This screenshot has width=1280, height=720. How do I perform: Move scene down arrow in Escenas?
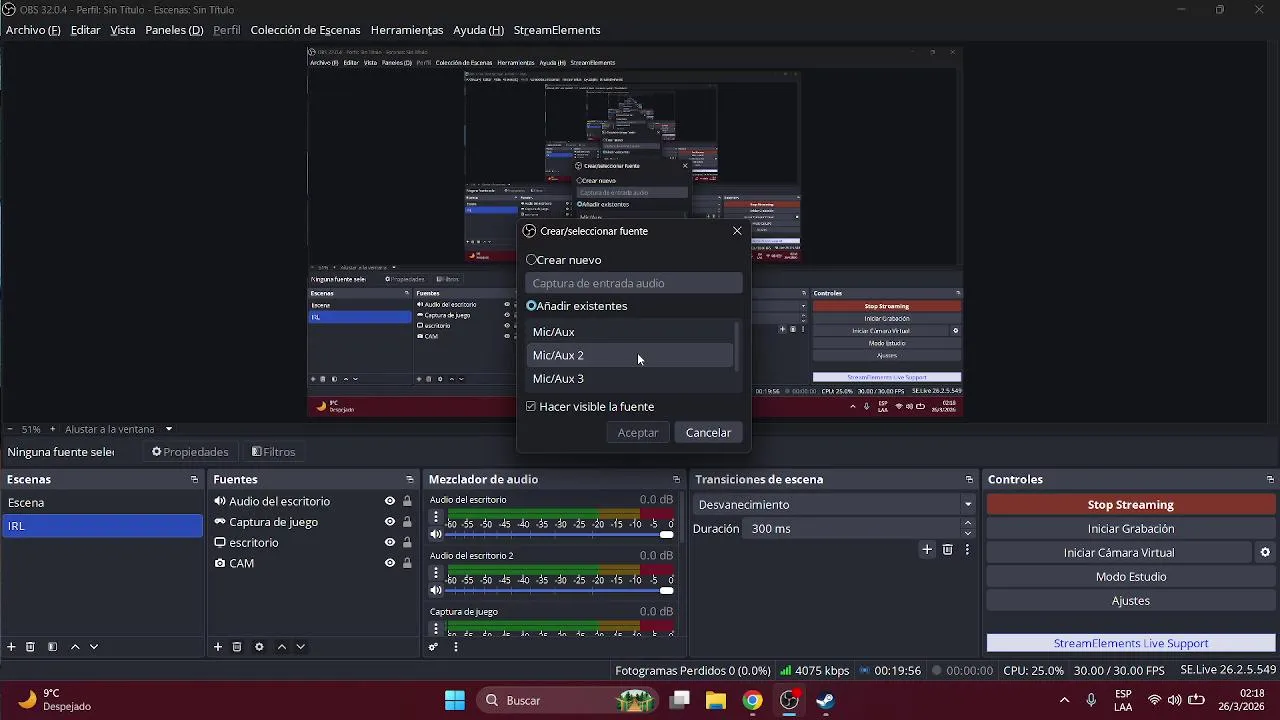pyautogui.click(x=94, y=647)
